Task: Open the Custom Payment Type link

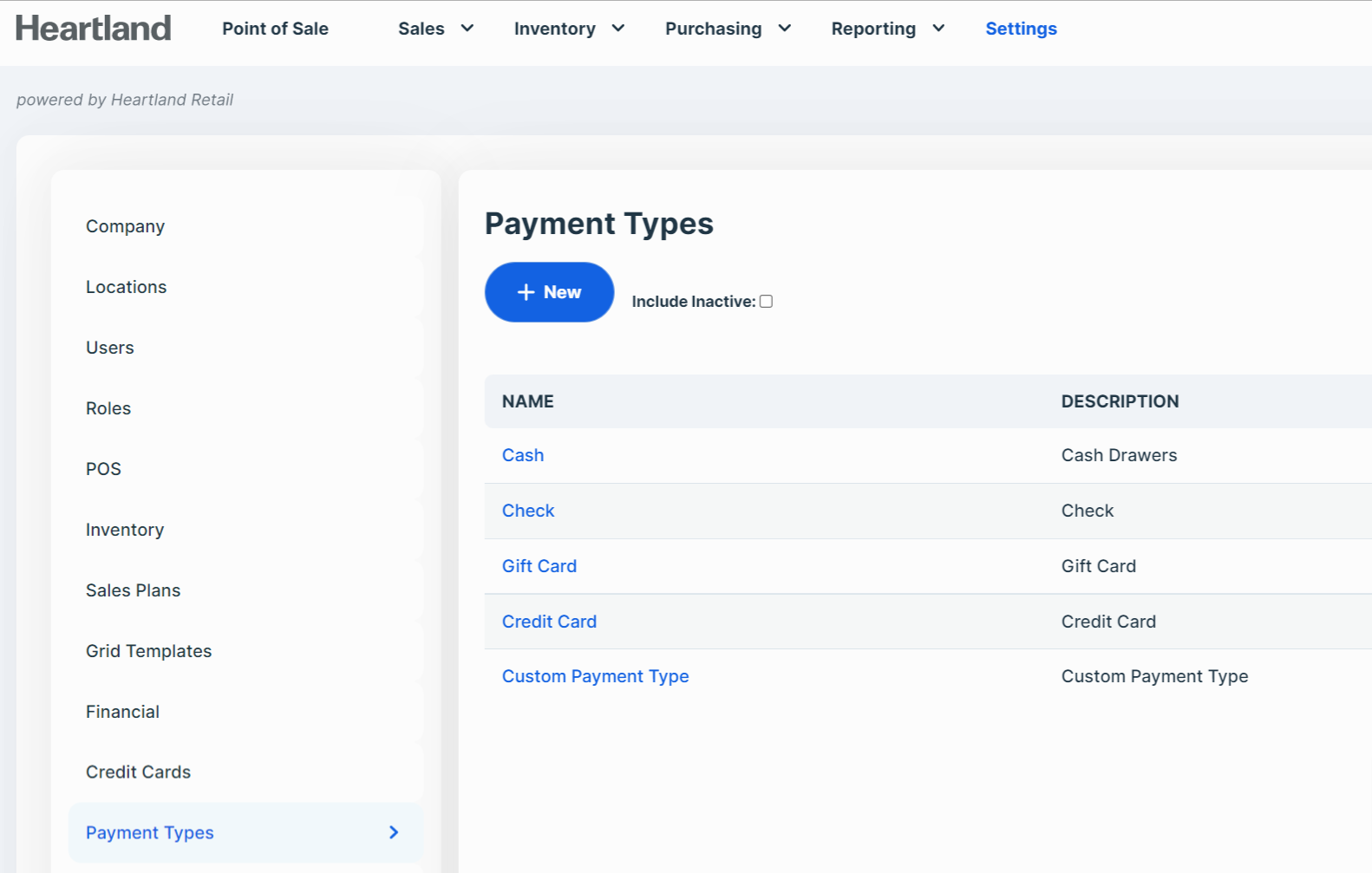Action: 596,676
